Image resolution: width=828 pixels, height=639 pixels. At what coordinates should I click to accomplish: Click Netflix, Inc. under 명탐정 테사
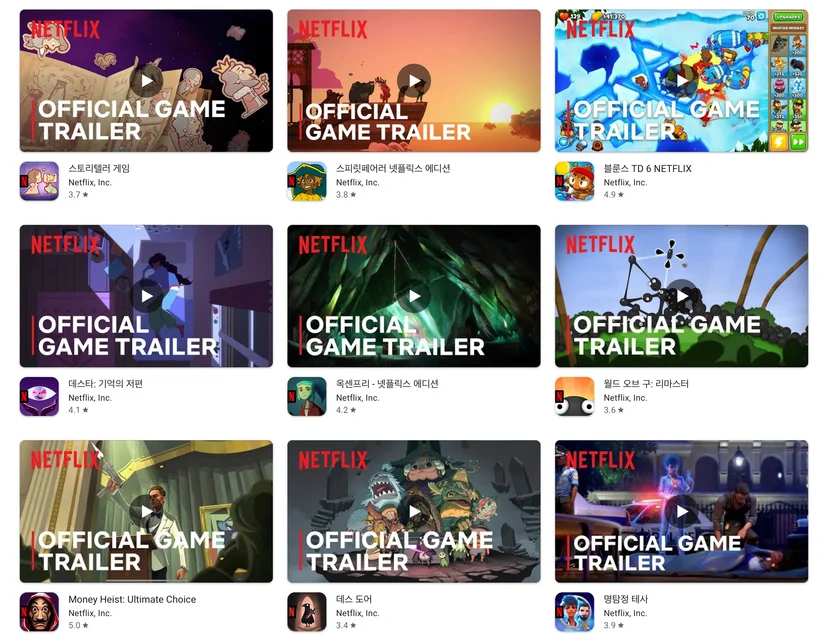[625, 614]
